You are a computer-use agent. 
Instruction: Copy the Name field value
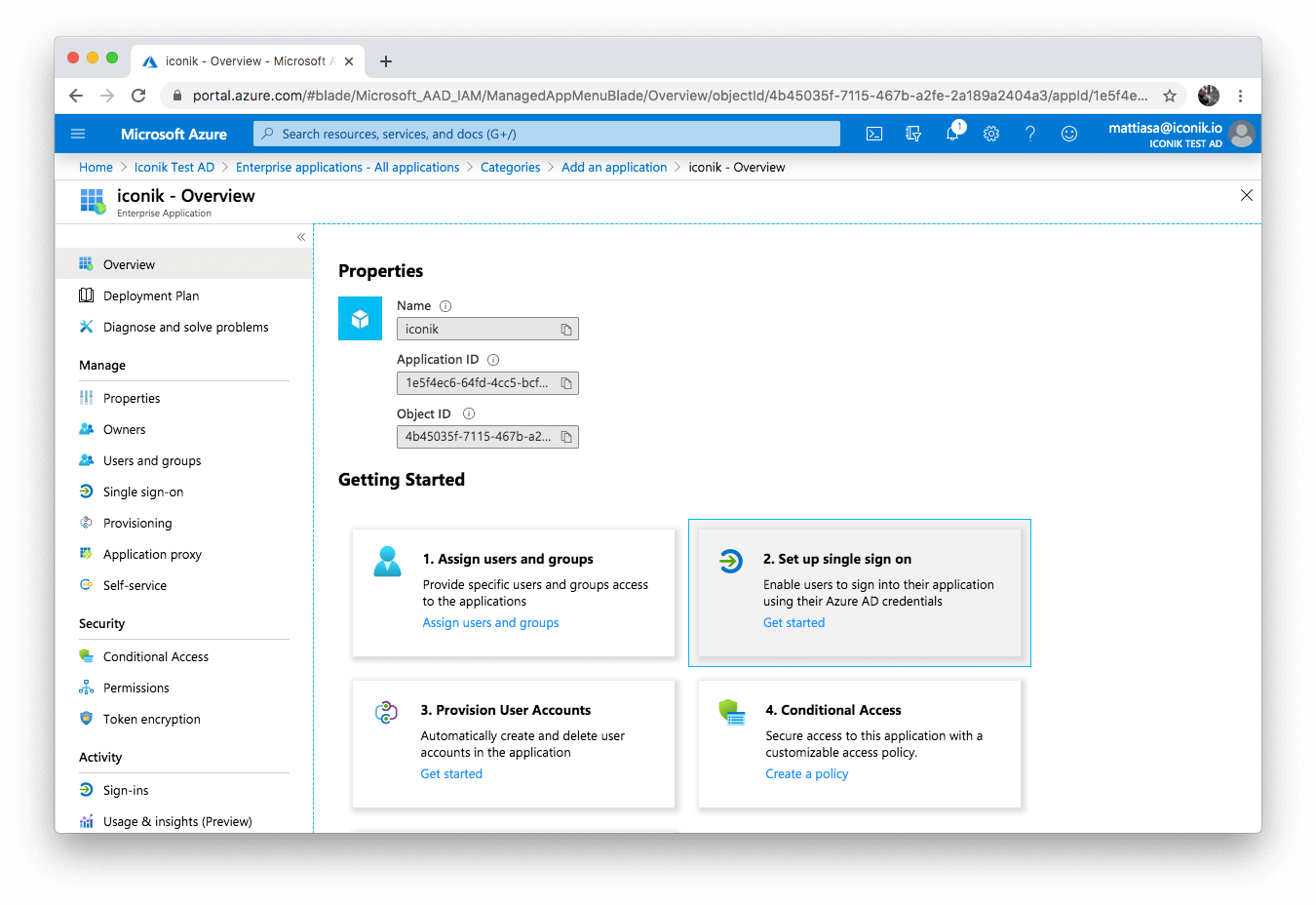tap(566, 330)
